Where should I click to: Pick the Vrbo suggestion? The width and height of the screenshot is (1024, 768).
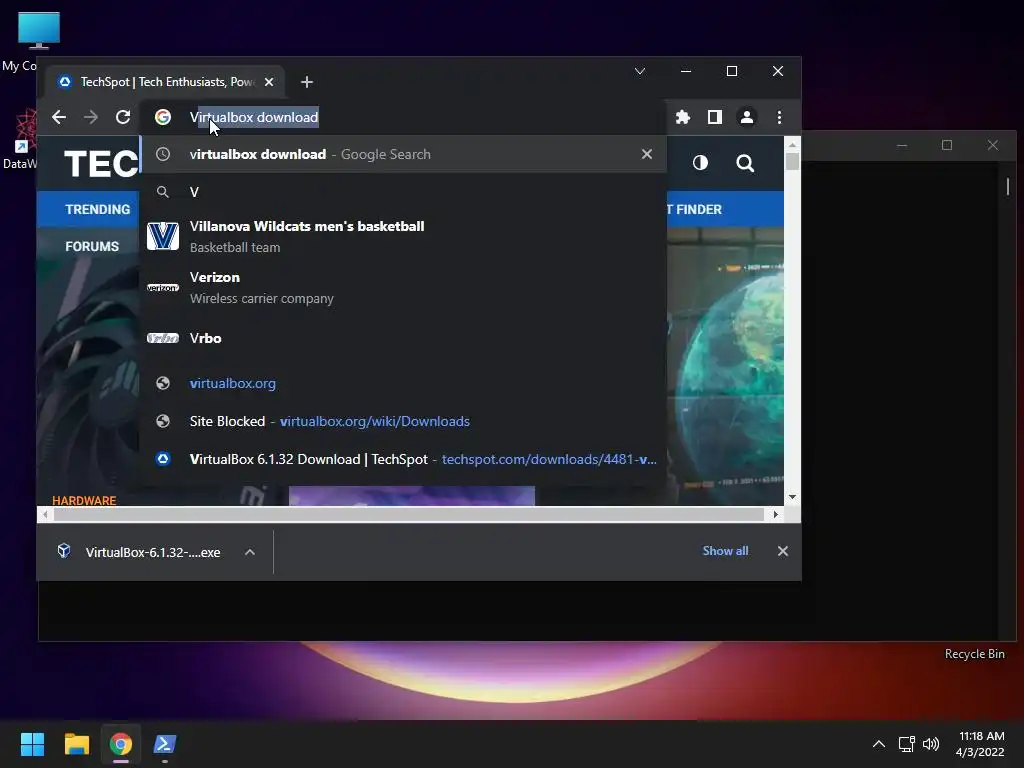pyautogui.click(x=403, y=338)
